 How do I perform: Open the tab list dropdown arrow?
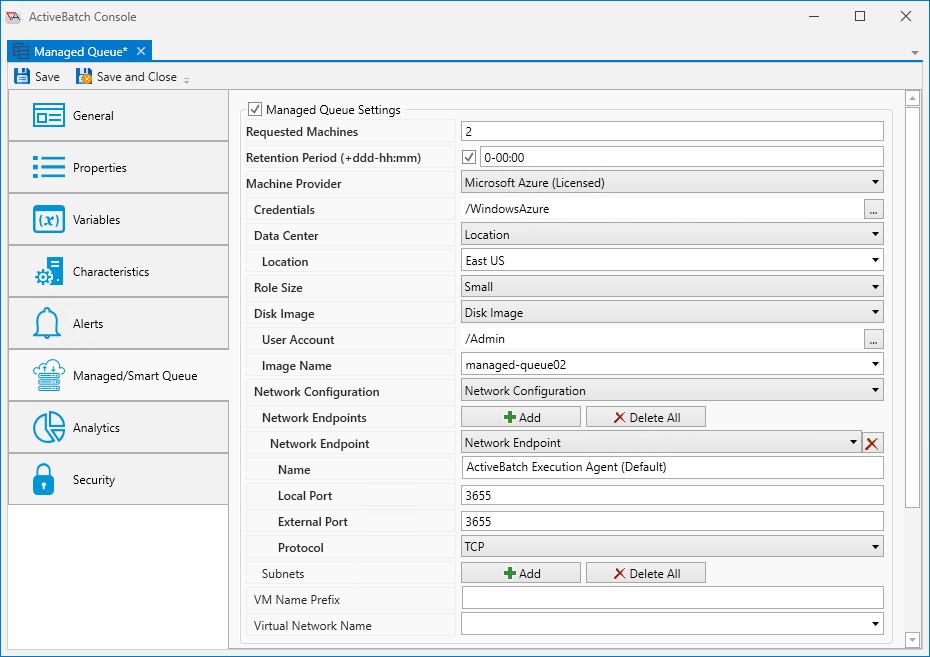coord(915,53)
